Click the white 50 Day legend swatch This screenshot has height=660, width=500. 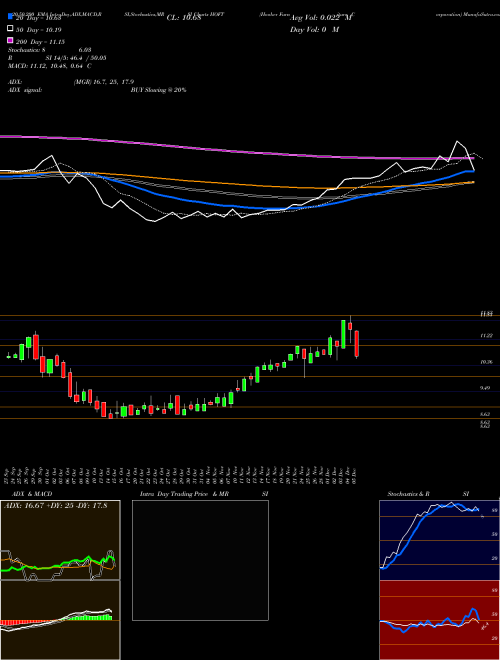coord(10,29)
